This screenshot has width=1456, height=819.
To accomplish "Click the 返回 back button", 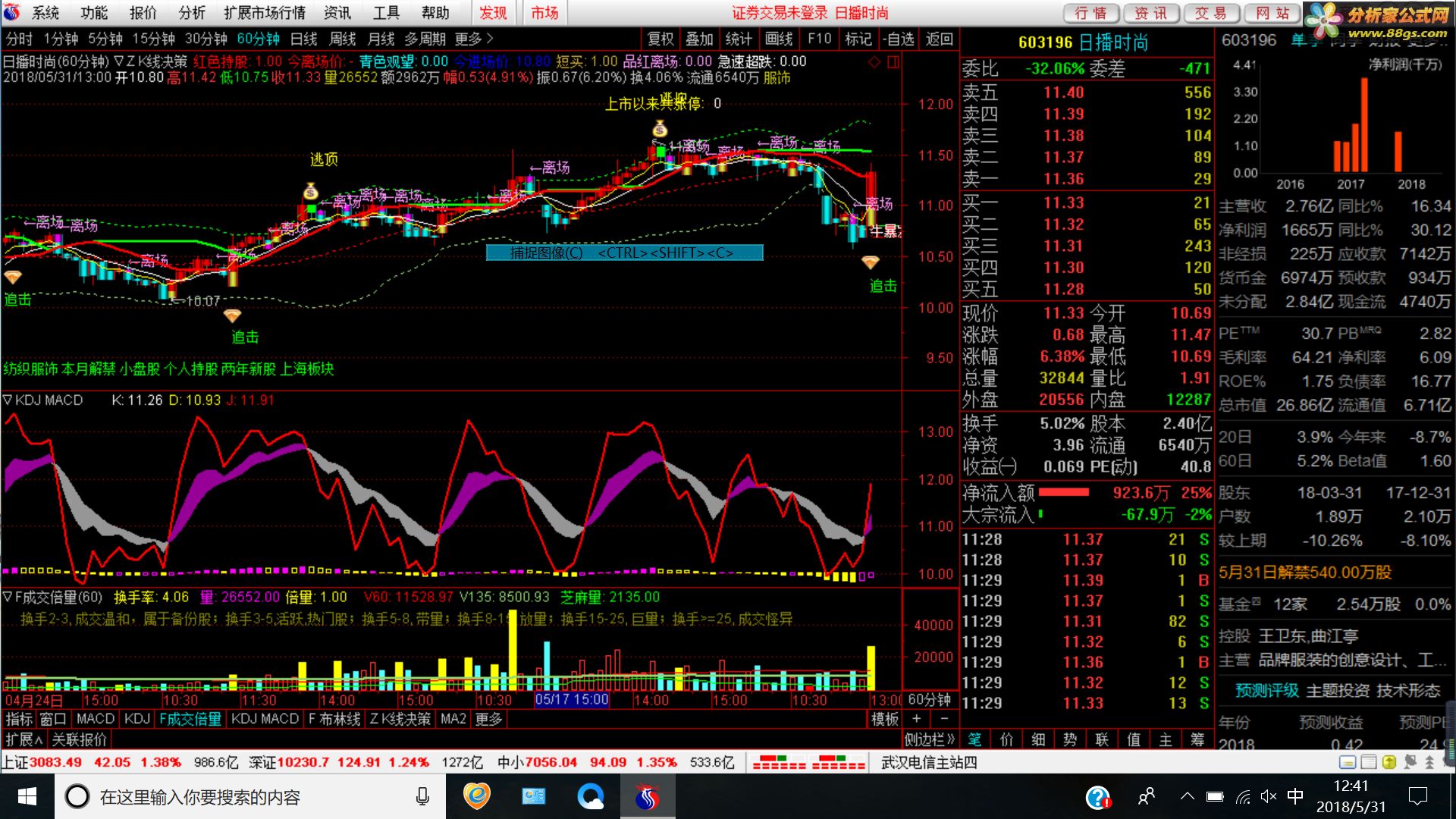I will [939, 39].
